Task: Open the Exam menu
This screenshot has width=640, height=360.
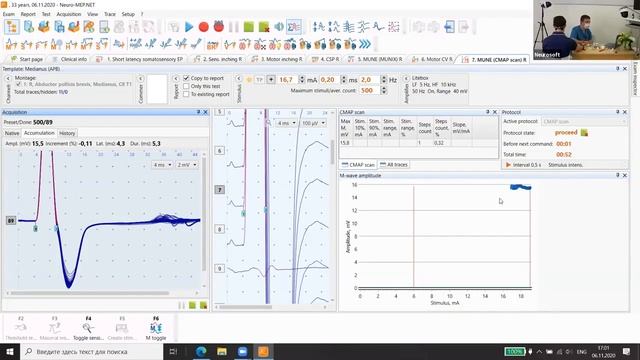Action: (9, 14)
